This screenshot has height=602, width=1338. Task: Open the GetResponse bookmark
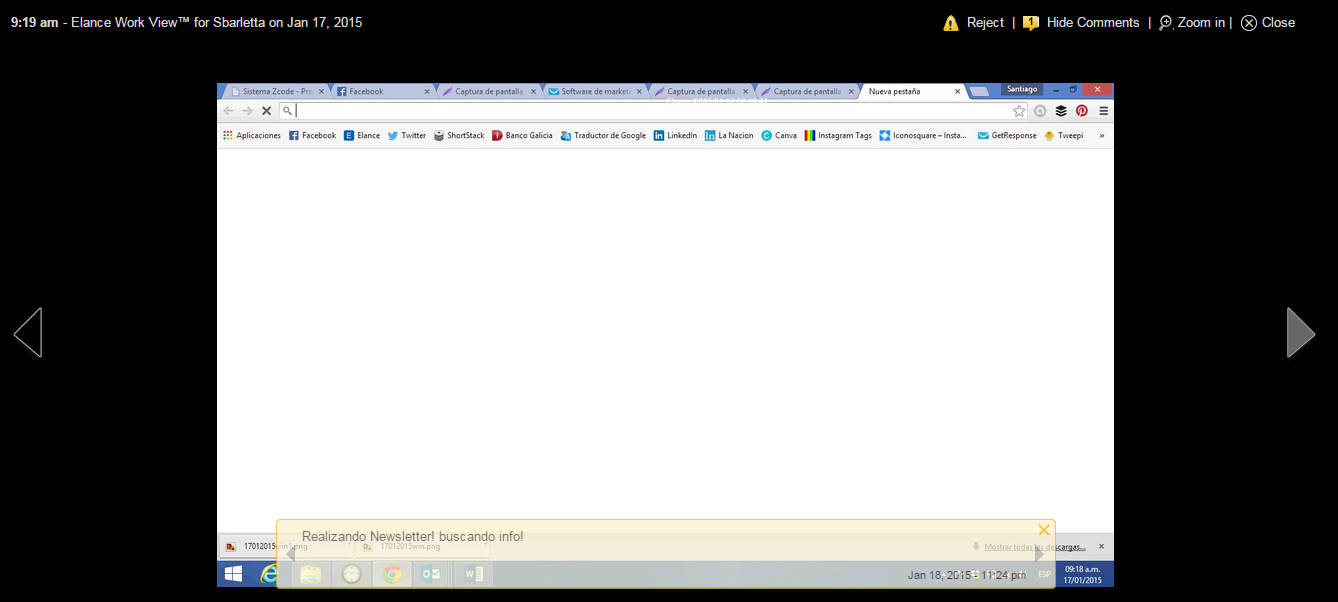[x=1007, y=135]
